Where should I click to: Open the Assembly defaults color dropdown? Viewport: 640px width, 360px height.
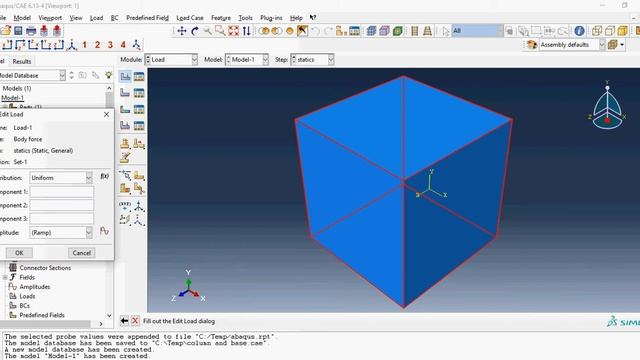tap(572, 44)
